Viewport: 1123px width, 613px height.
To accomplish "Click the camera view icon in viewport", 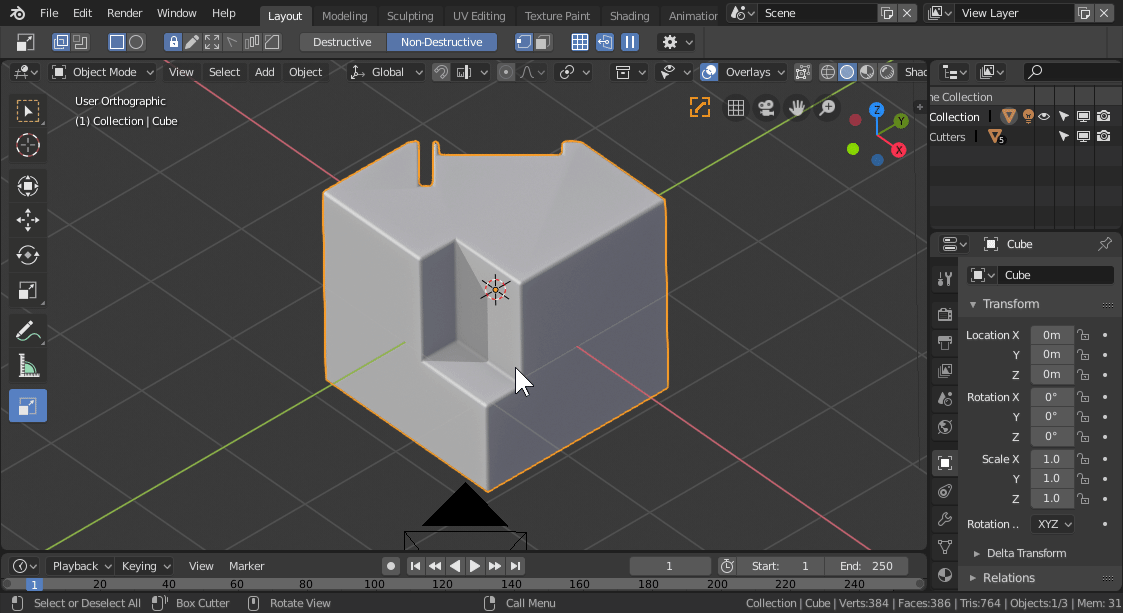I will [x=766, y=108].
